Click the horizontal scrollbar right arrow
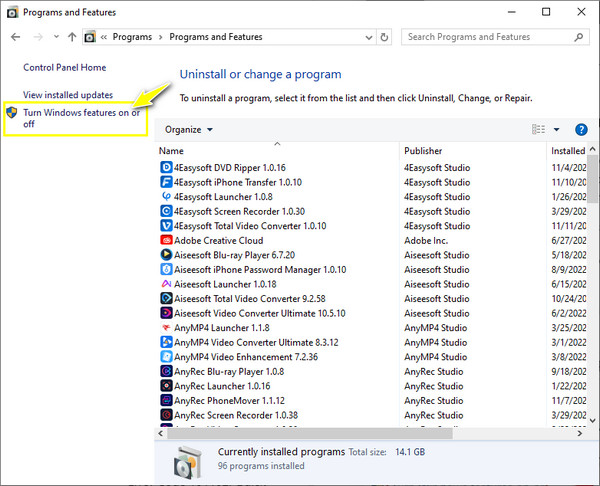The width and height of the screenshot is (600, 486). click(580, 434)
